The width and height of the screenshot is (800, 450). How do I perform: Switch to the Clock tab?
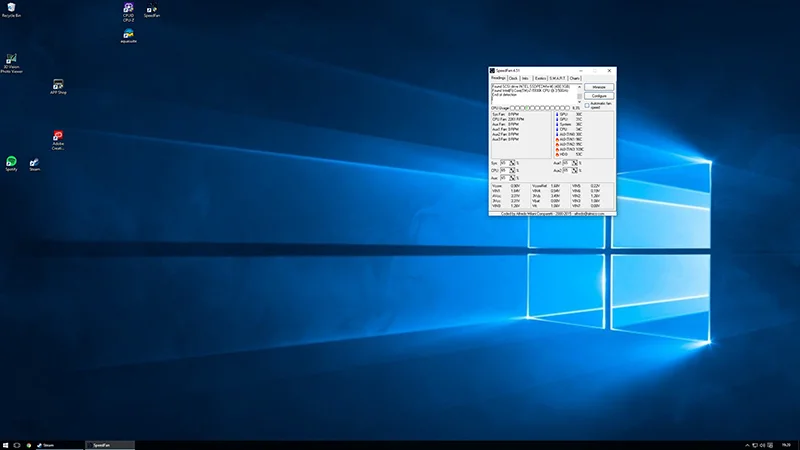513,79
